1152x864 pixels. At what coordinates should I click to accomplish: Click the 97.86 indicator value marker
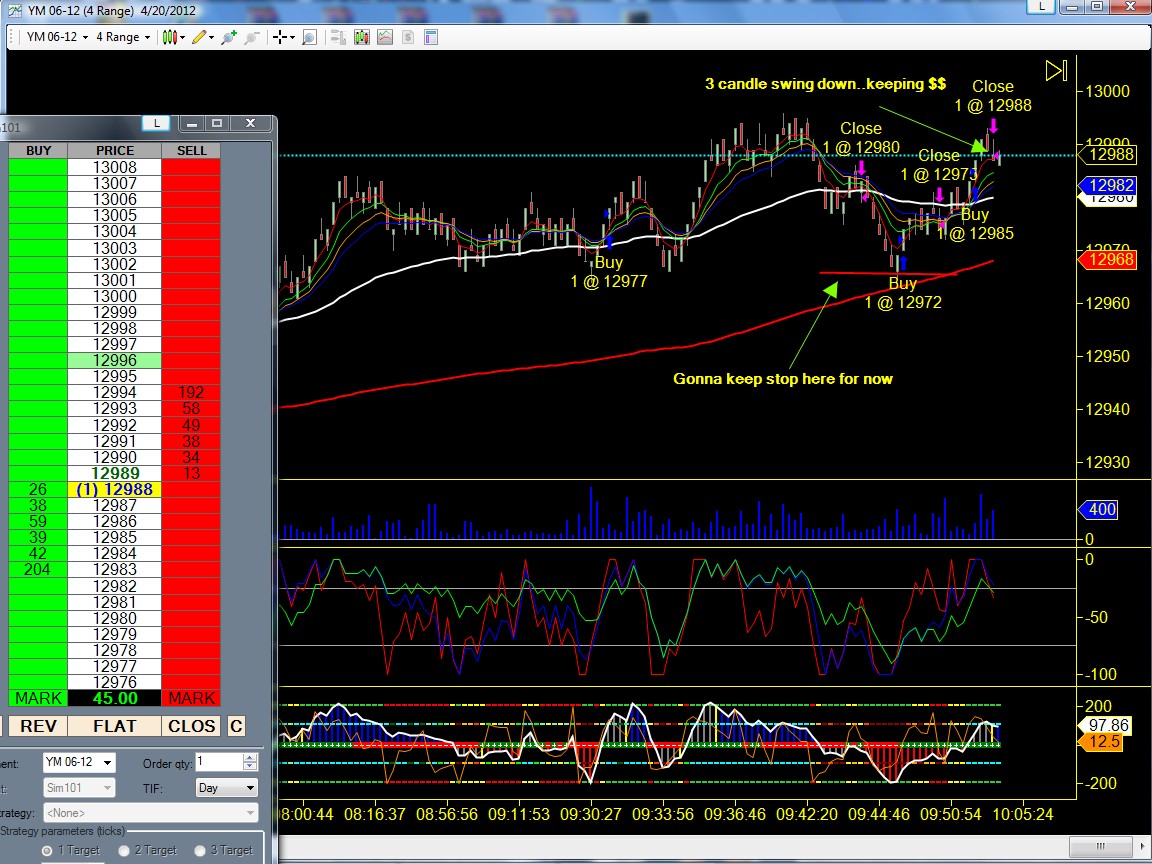[x=1104, y=725]
